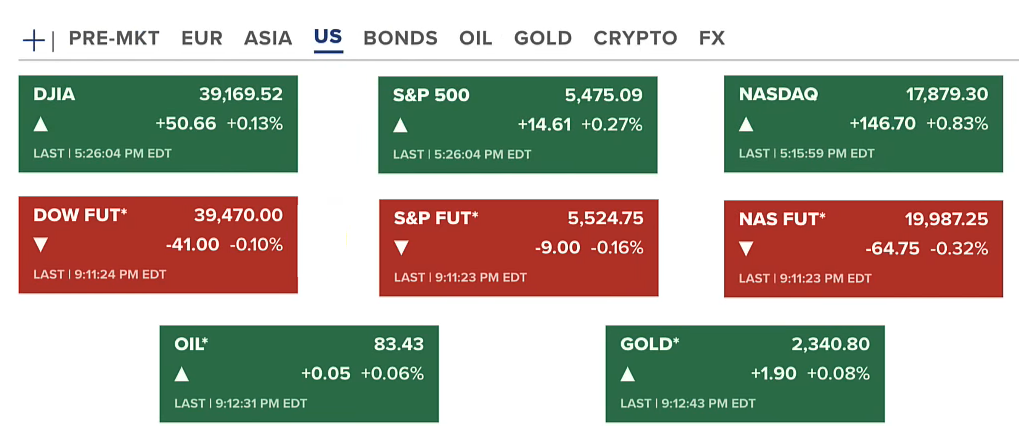Click the S&P 500 up arrow icon
1019x438 pixels.
point(401,126)
